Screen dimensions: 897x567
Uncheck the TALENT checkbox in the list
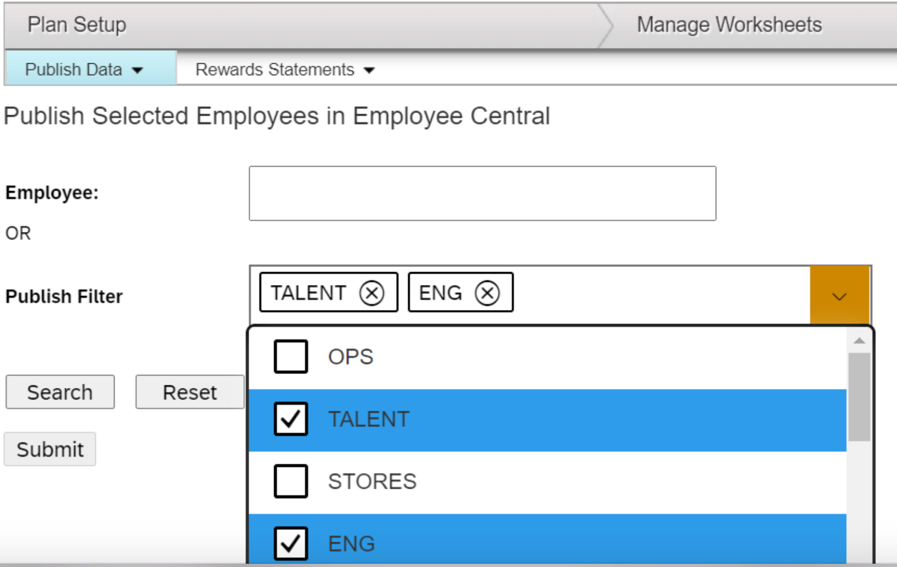tap(291, 419)
